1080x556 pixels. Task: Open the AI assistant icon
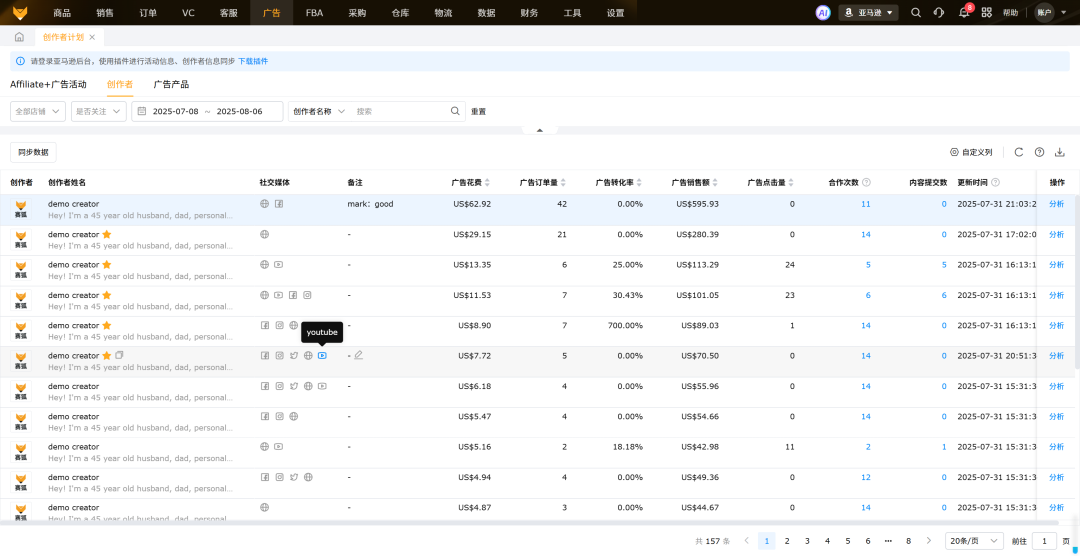tap(823, 13)
